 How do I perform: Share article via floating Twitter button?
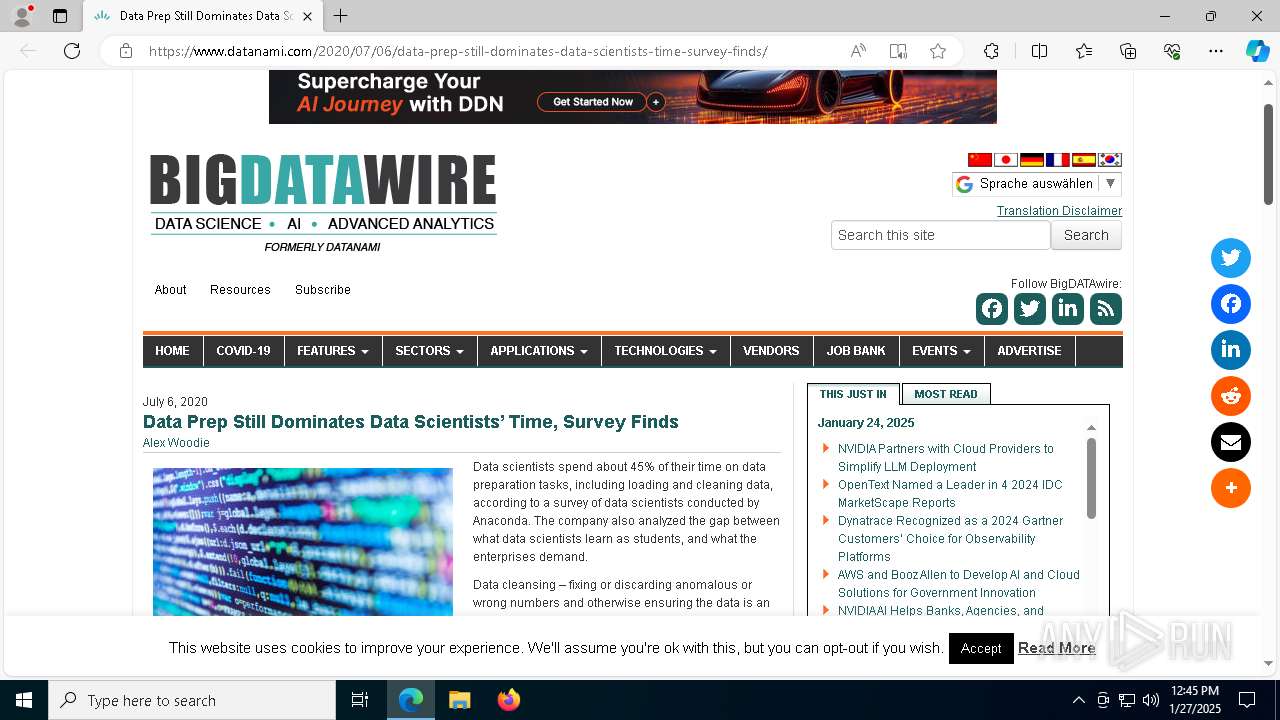[x=1231, y=258]
